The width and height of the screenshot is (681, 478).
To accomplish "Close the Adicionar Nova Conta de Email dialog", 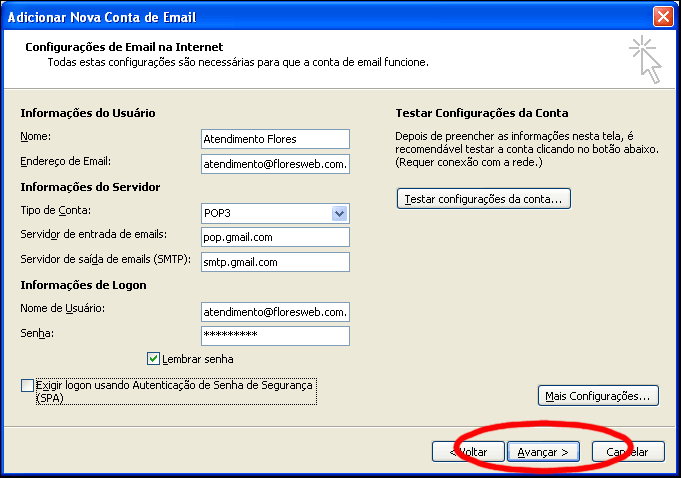I will (663, 17).
